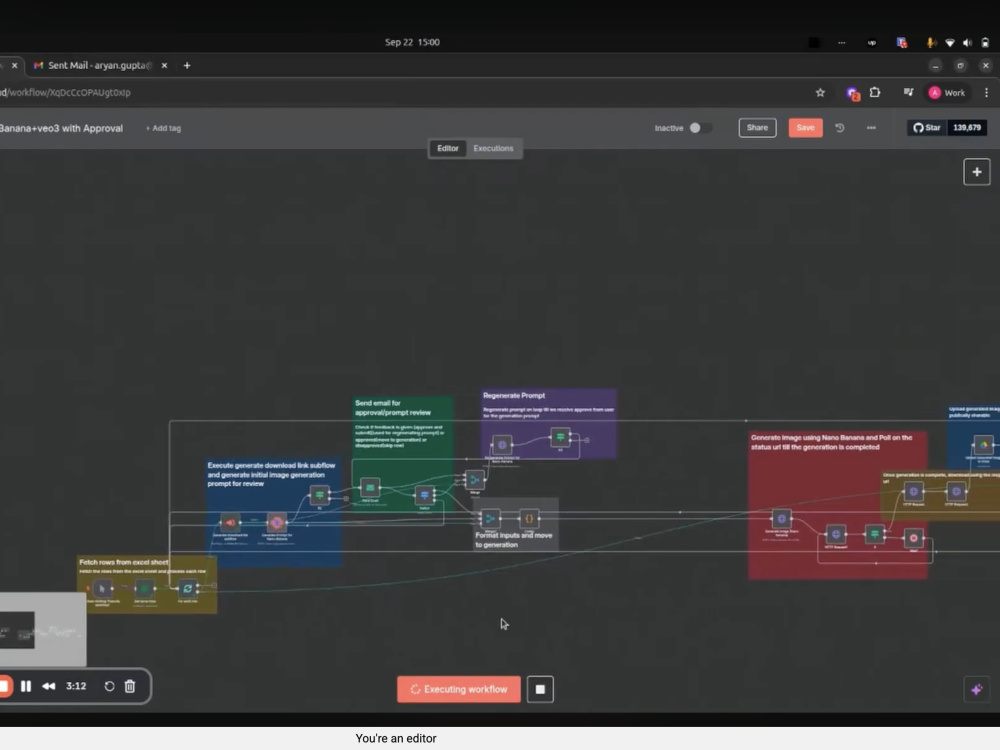This screenshot has height=750, width=1000.
Task: Stop the screen recording with the red button
Action: [x=4, y=686]
